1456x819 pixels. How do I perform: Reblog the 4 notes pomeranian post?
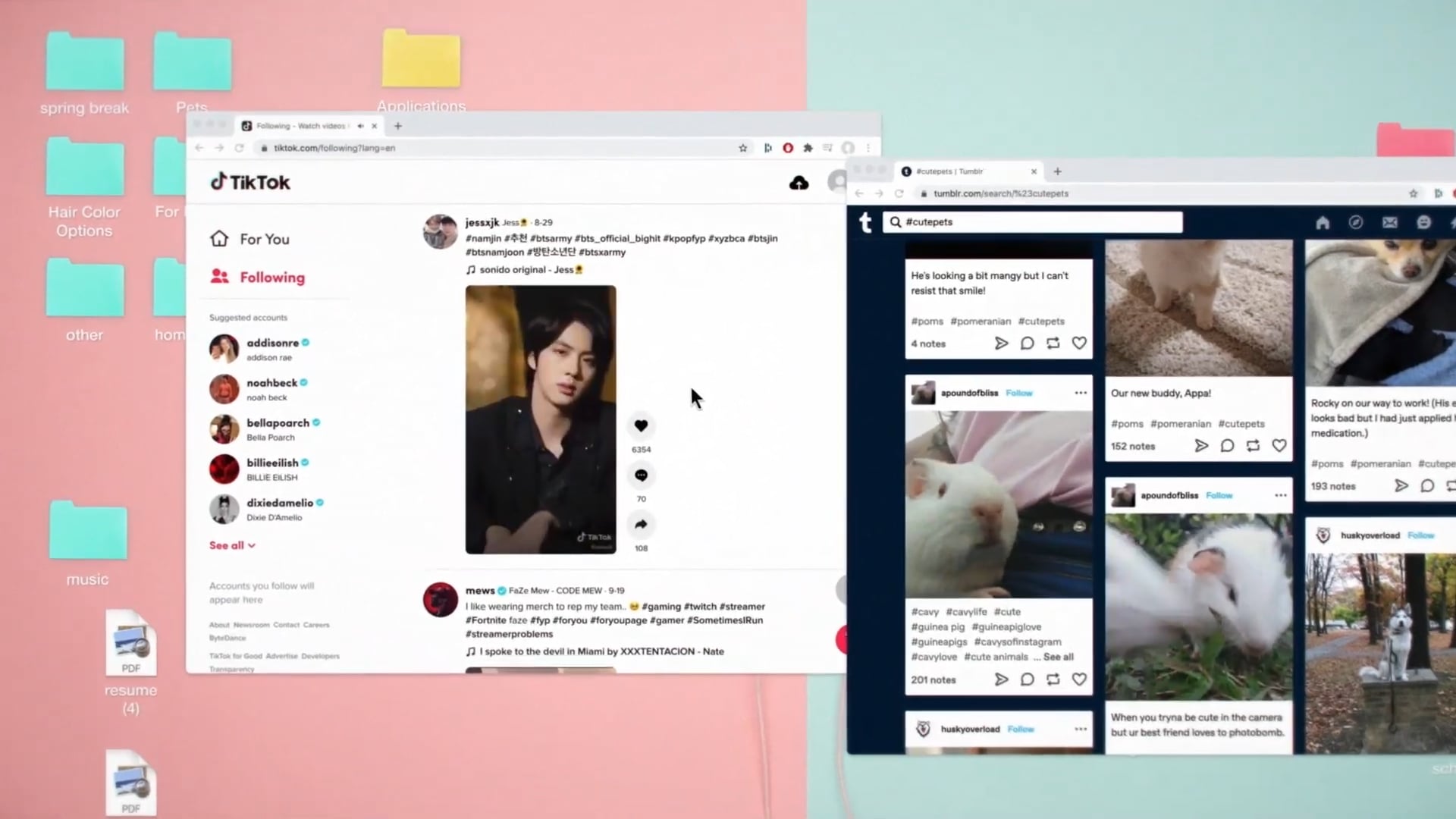pos(1053,344)
